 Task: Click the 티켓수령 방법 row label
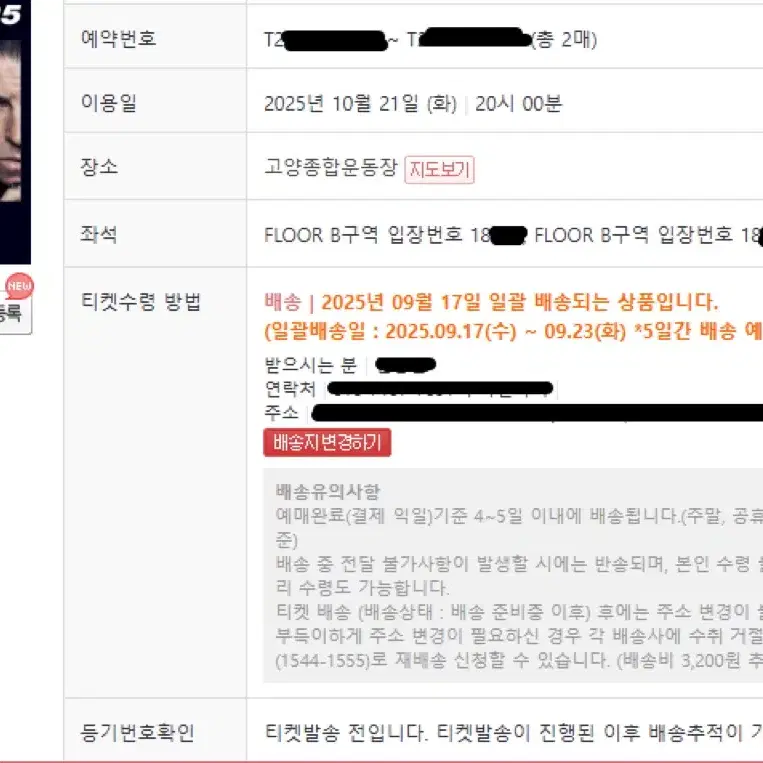(x=141, y=302)
